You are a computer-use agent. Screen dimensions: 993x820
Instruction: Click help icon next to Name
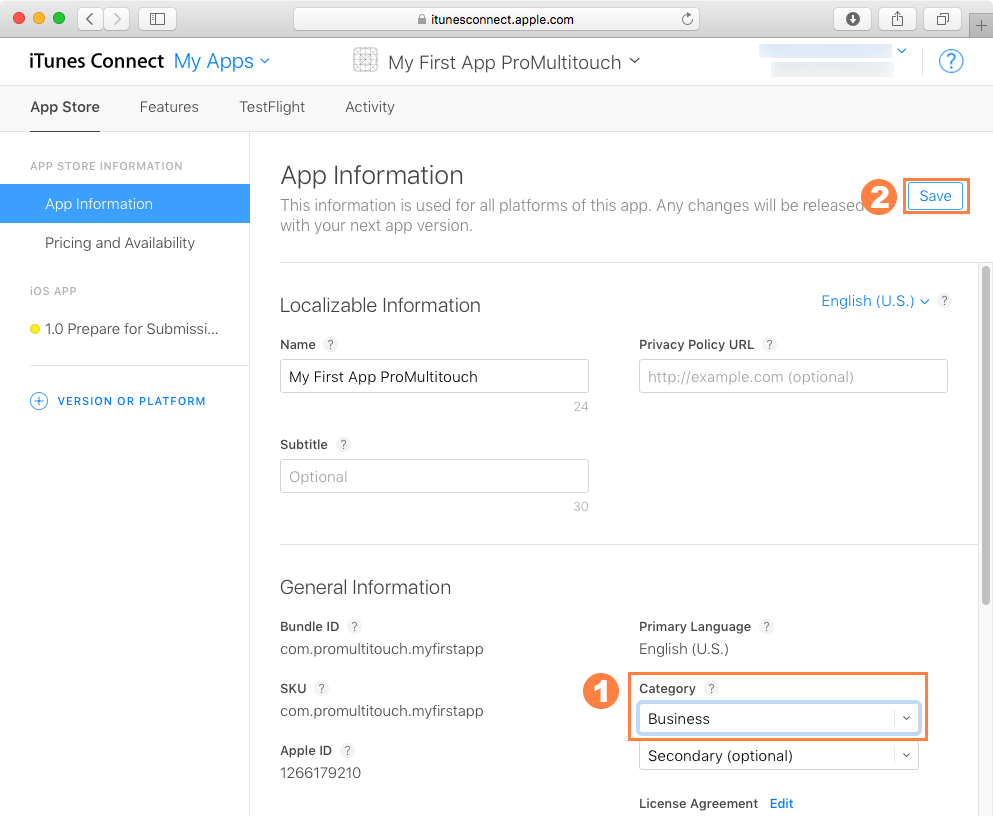[x=330, y=344]
